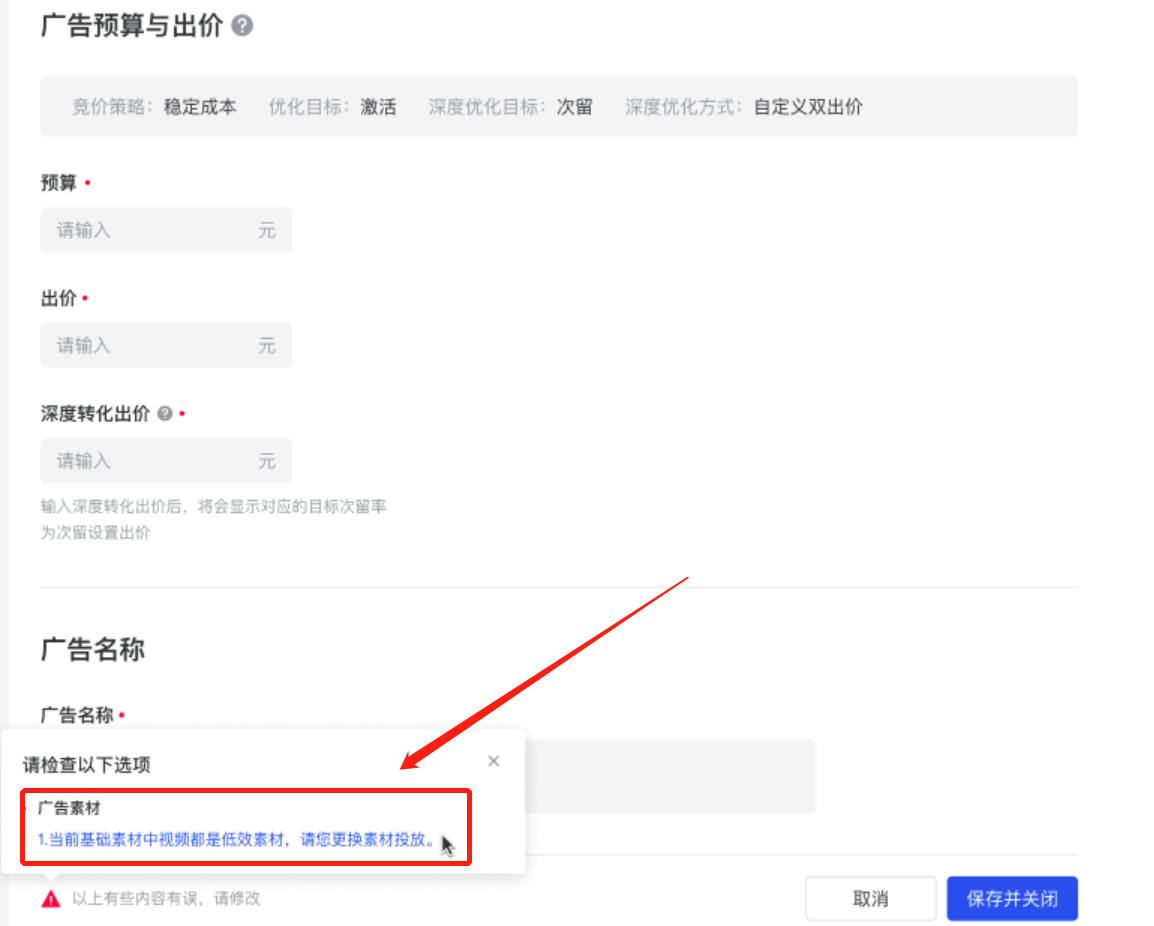
Task: Click the help icon next to 深度转化出价
Action: 165,414
